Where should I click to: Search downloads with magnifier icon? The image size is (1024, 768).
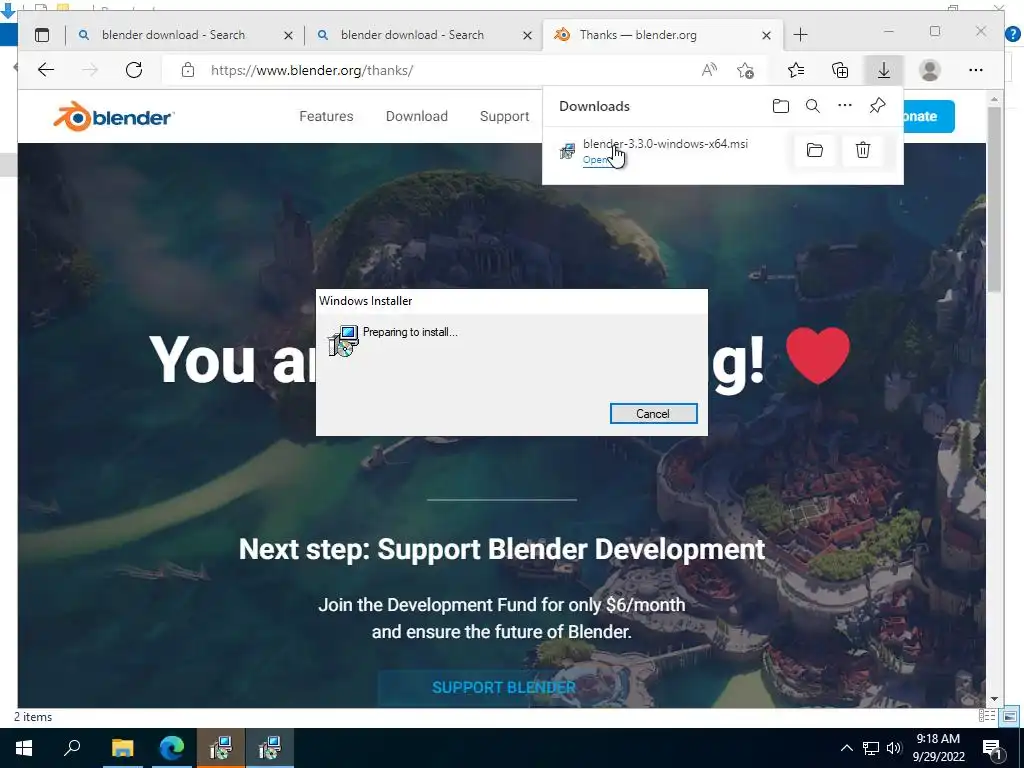(812, 106)
